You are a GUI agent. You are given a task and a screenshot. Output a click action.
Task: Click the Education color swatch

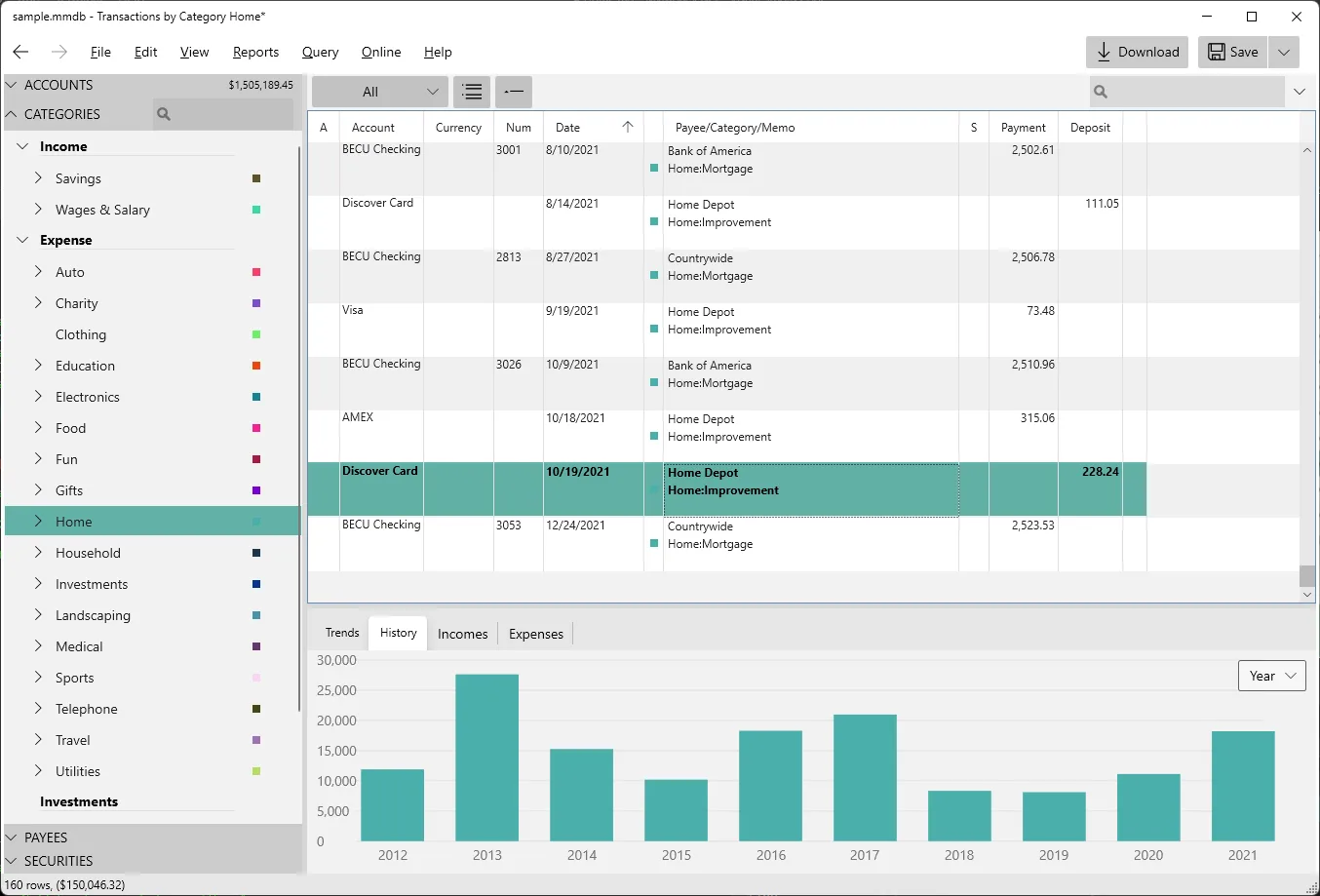coord(256,366)
